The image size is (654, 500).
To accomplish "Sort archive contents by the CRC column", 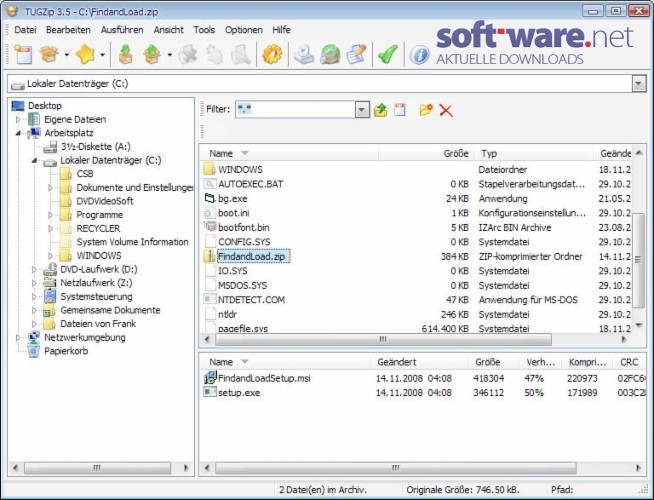I will tap(629, 362).
